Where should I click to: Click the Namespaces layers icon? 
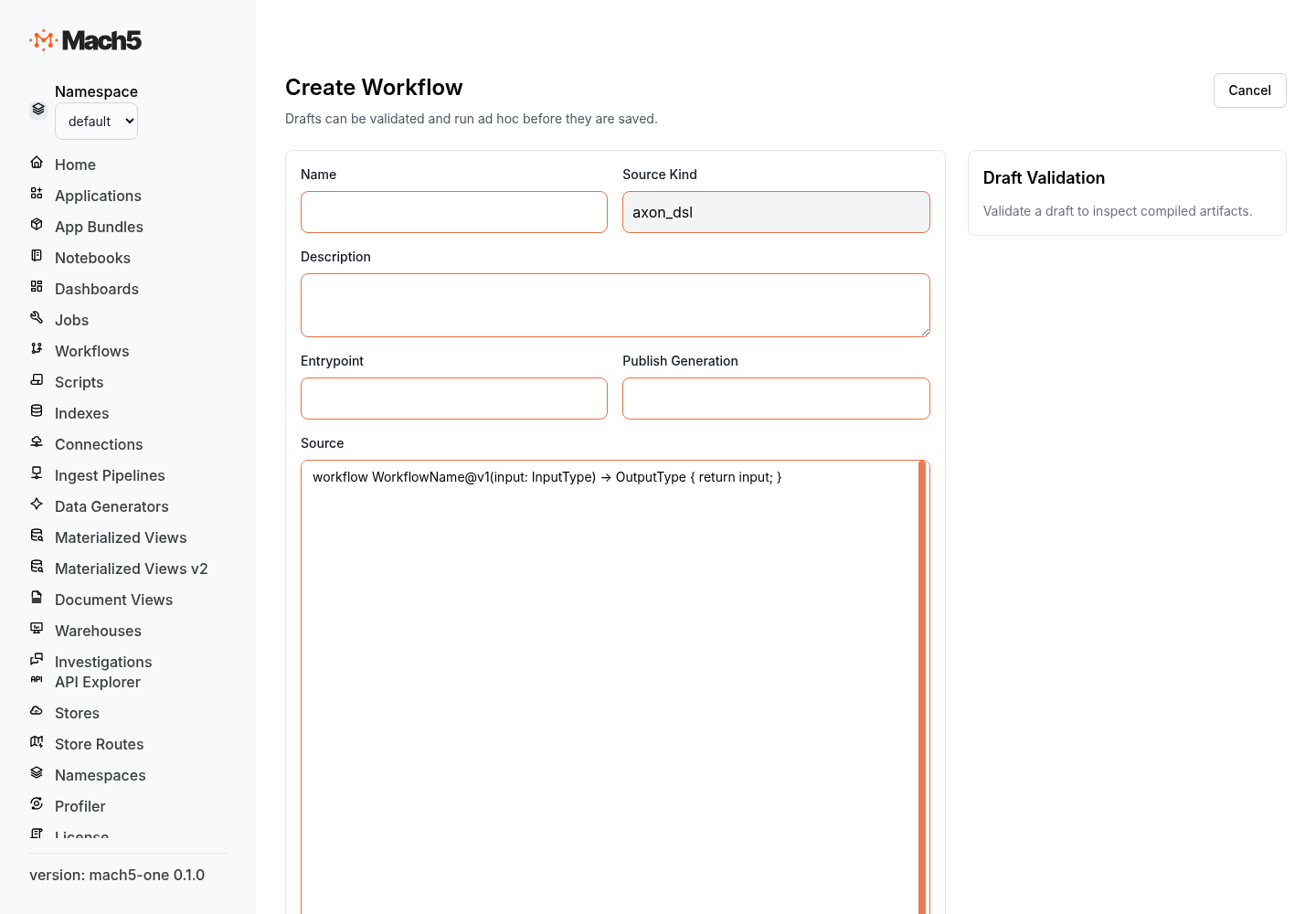37,773
